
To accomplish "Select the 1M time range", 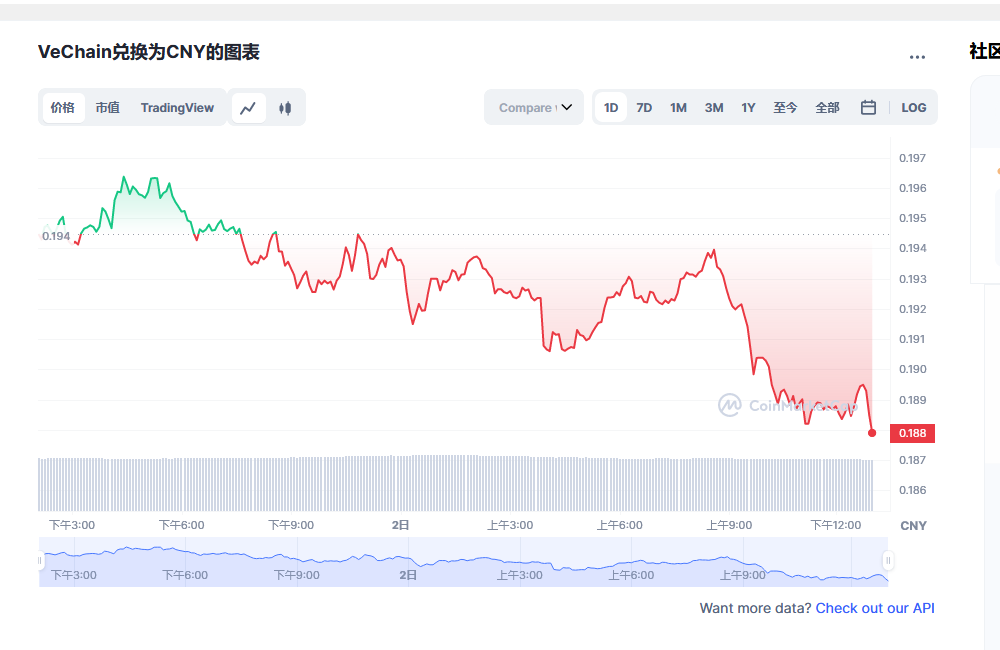I will tap(678, 108).
